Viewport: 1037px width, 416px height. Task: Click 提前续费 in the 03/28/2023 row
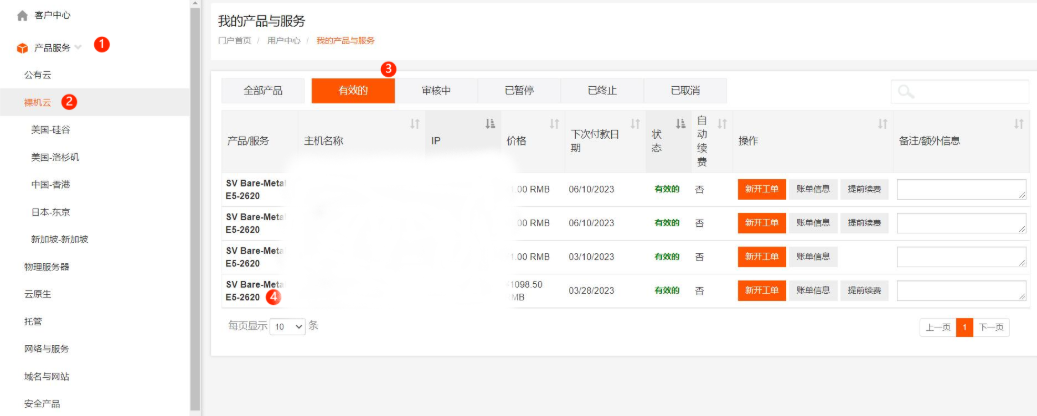coord(864,291)
